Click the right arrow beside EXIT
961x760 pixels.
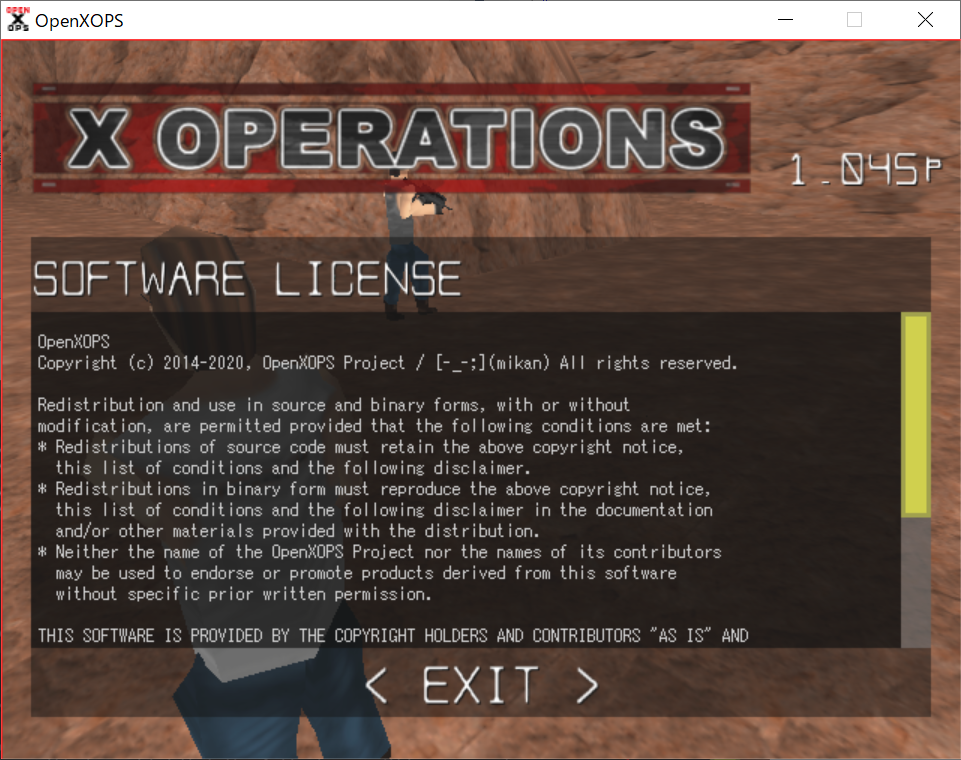(587, 685)
